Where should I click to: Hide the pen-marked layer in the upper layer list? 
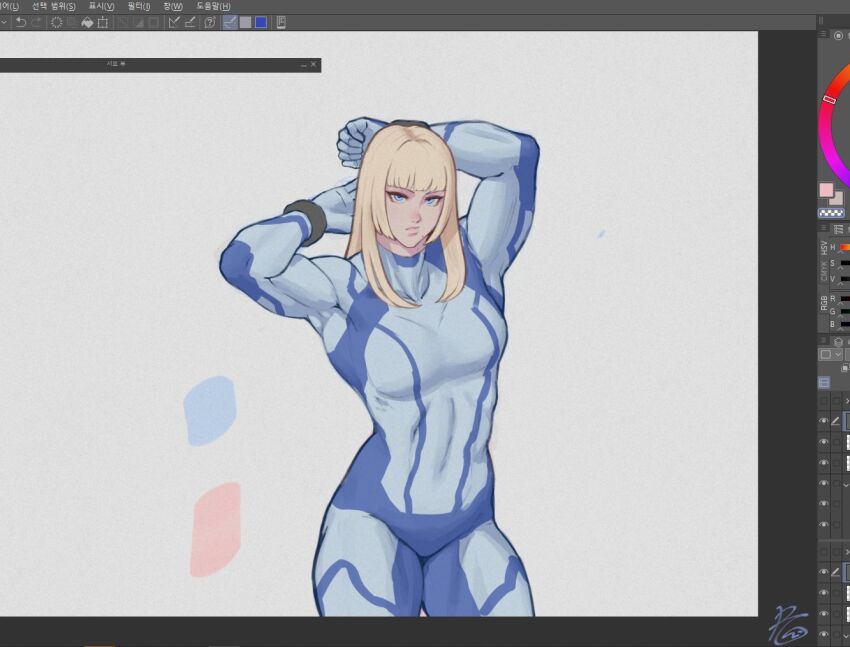click(823, 421)
